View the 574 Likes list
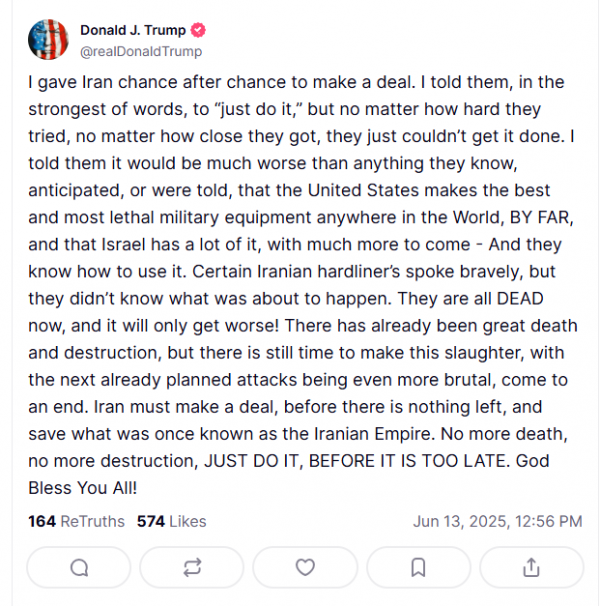The image size is (600, 606). tap(172, 521)
